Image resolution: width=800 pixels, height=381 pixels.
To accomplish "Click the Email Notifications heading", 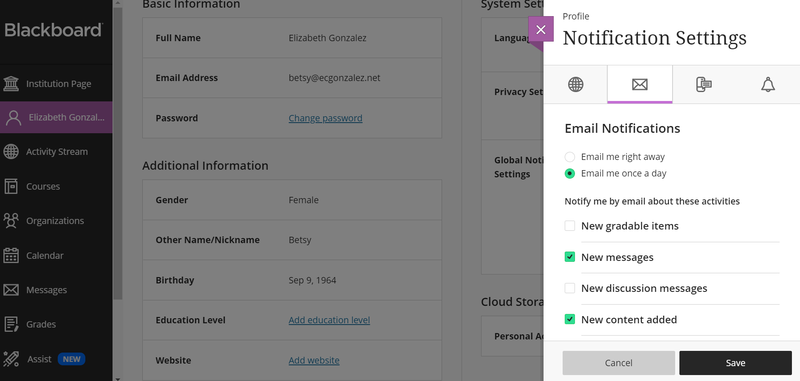I will tap(622, 128).
